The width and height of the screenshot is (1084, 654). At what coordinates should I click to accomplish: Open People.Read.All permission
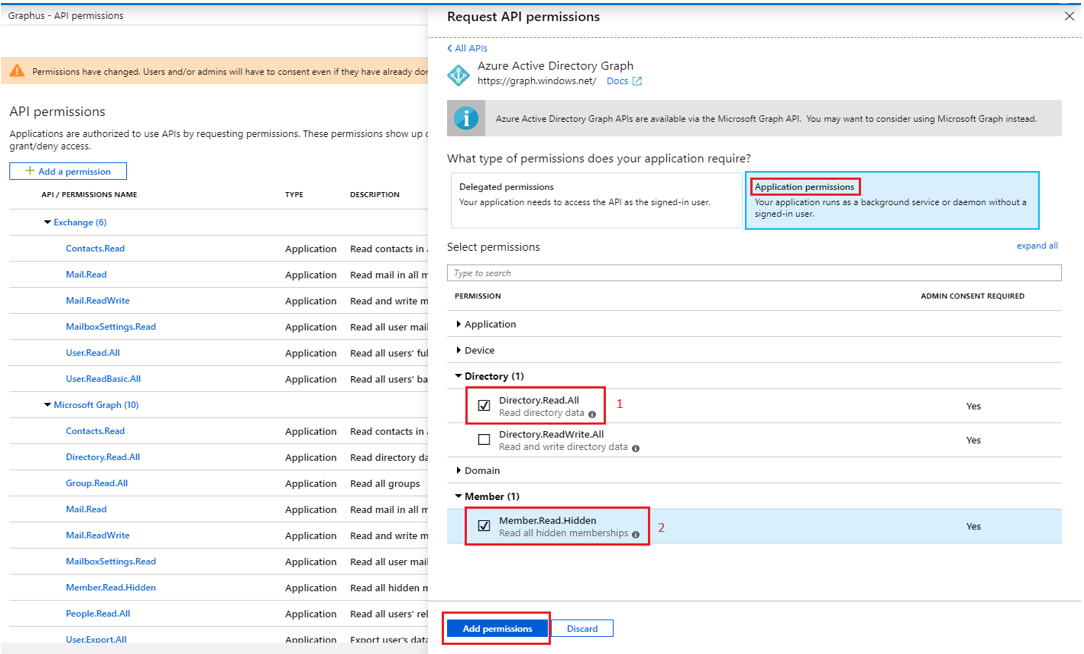tap(97, 614)
